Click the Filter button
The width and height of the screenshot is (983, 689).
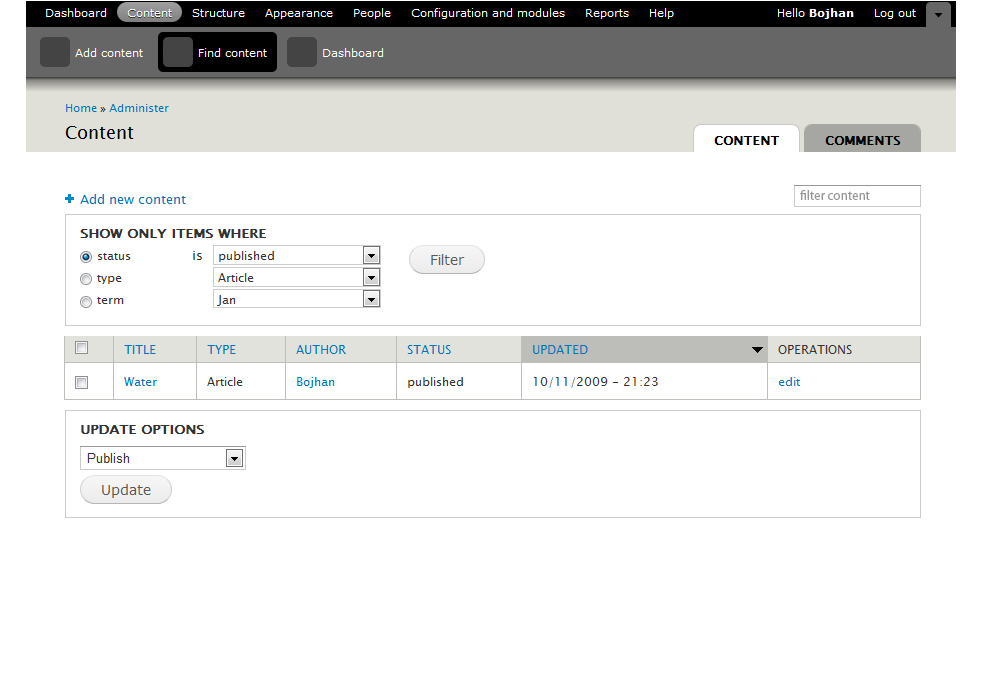click(x=447, y=260)
